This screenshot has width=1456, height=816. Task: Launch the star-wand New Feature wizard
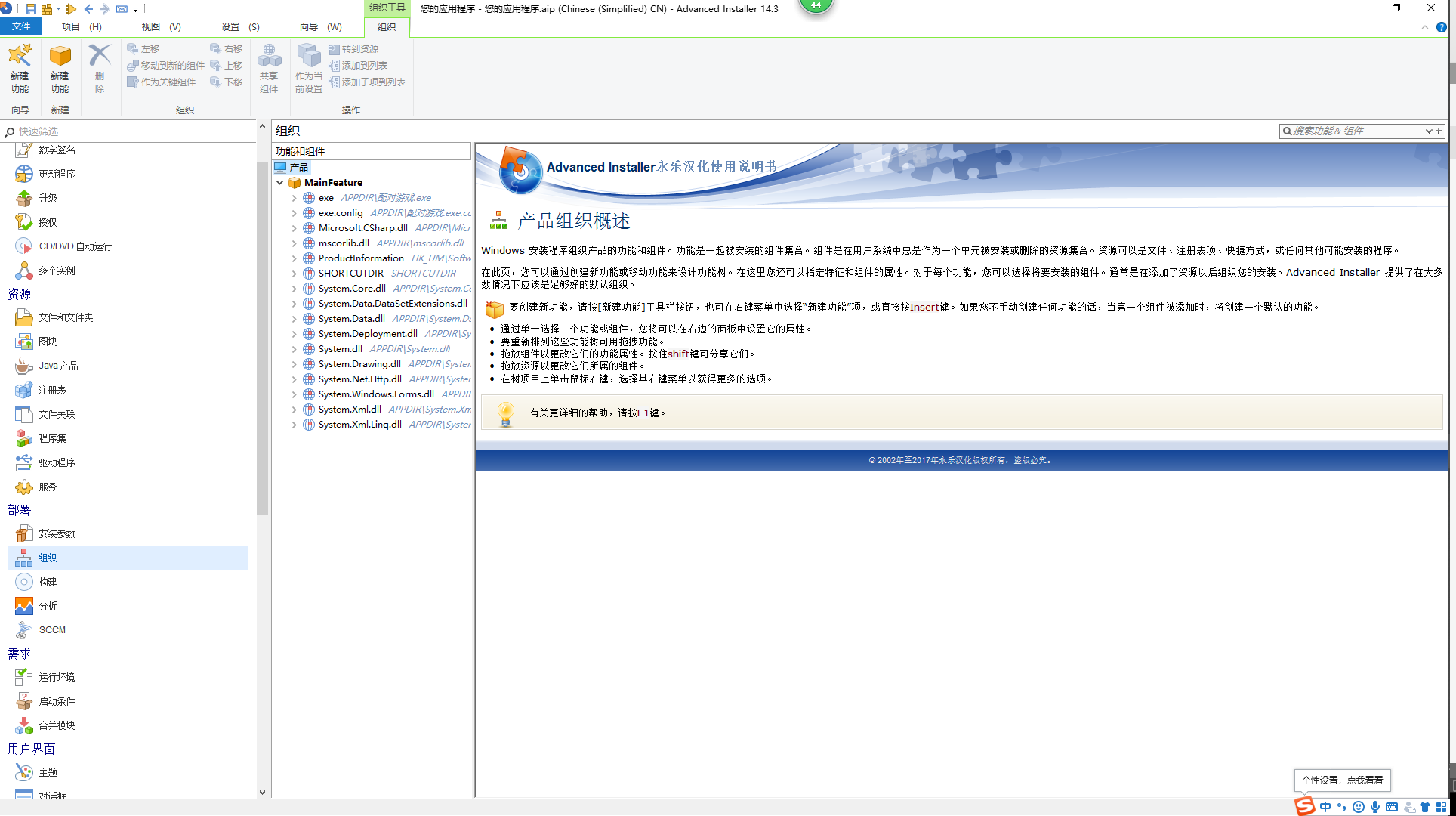pos(20,68)
